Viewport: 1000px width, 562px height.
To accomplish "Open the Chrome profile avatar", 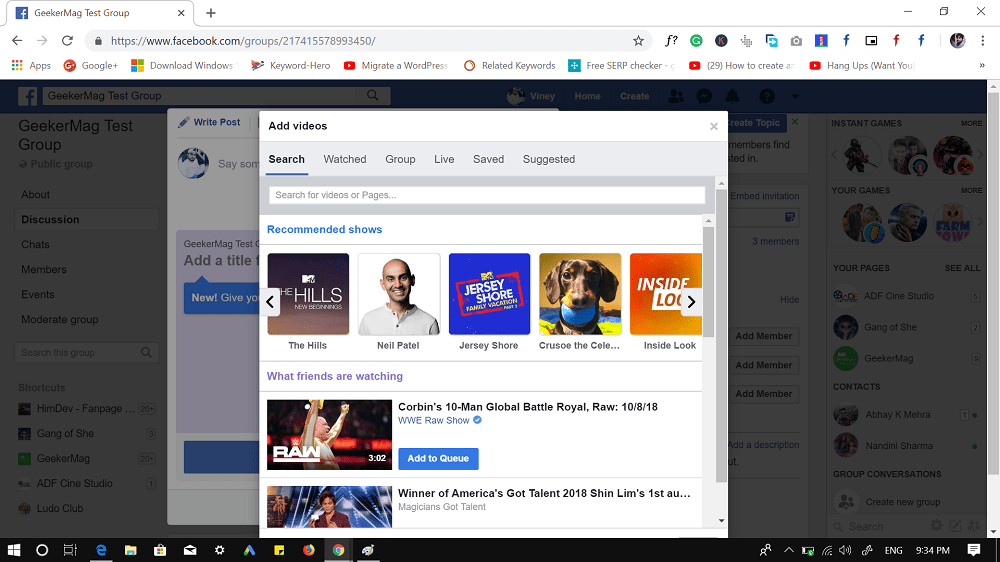I will pos(957,41).
